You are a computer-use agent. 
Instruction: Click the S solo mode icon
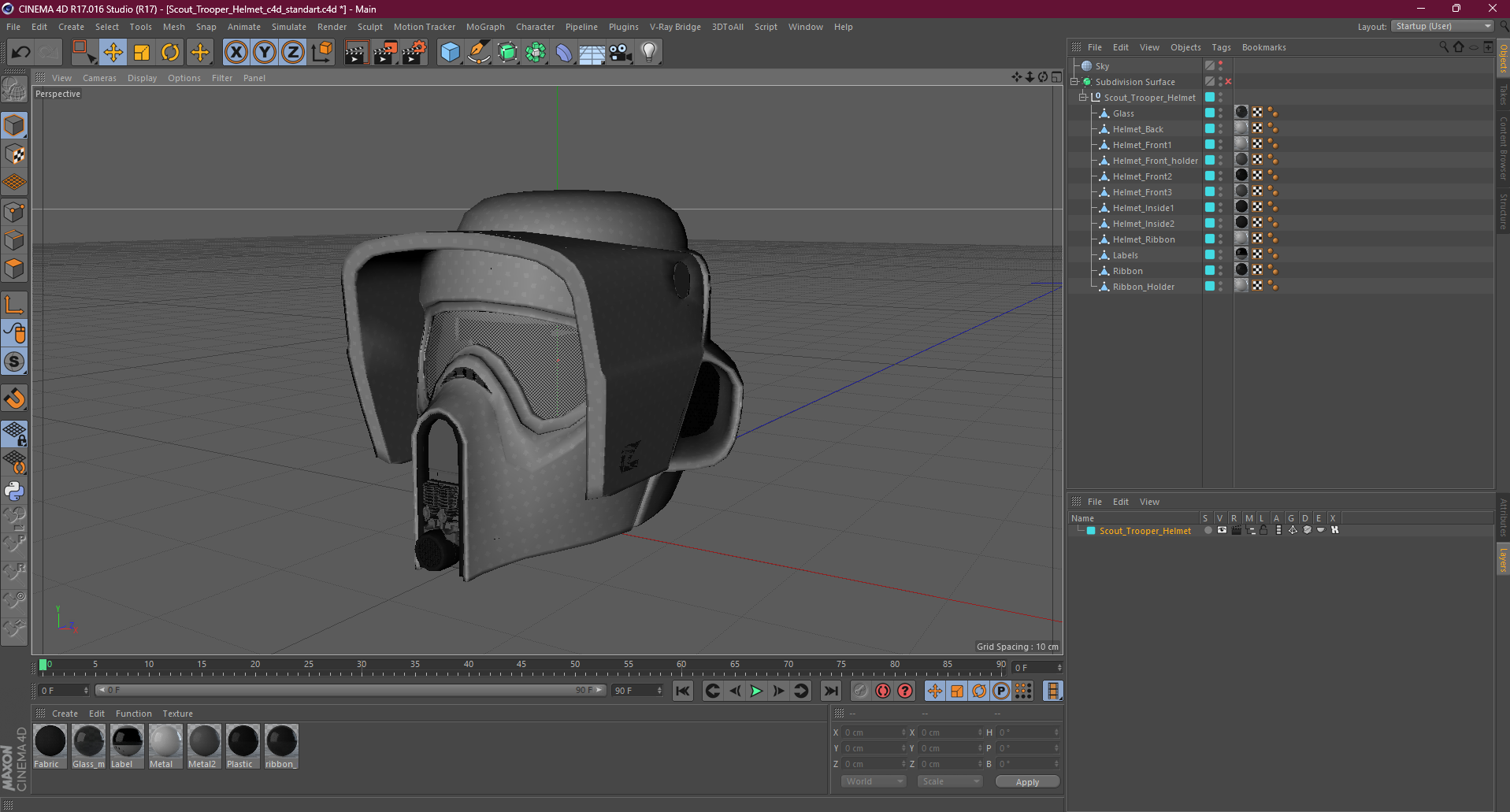point(15,362)
